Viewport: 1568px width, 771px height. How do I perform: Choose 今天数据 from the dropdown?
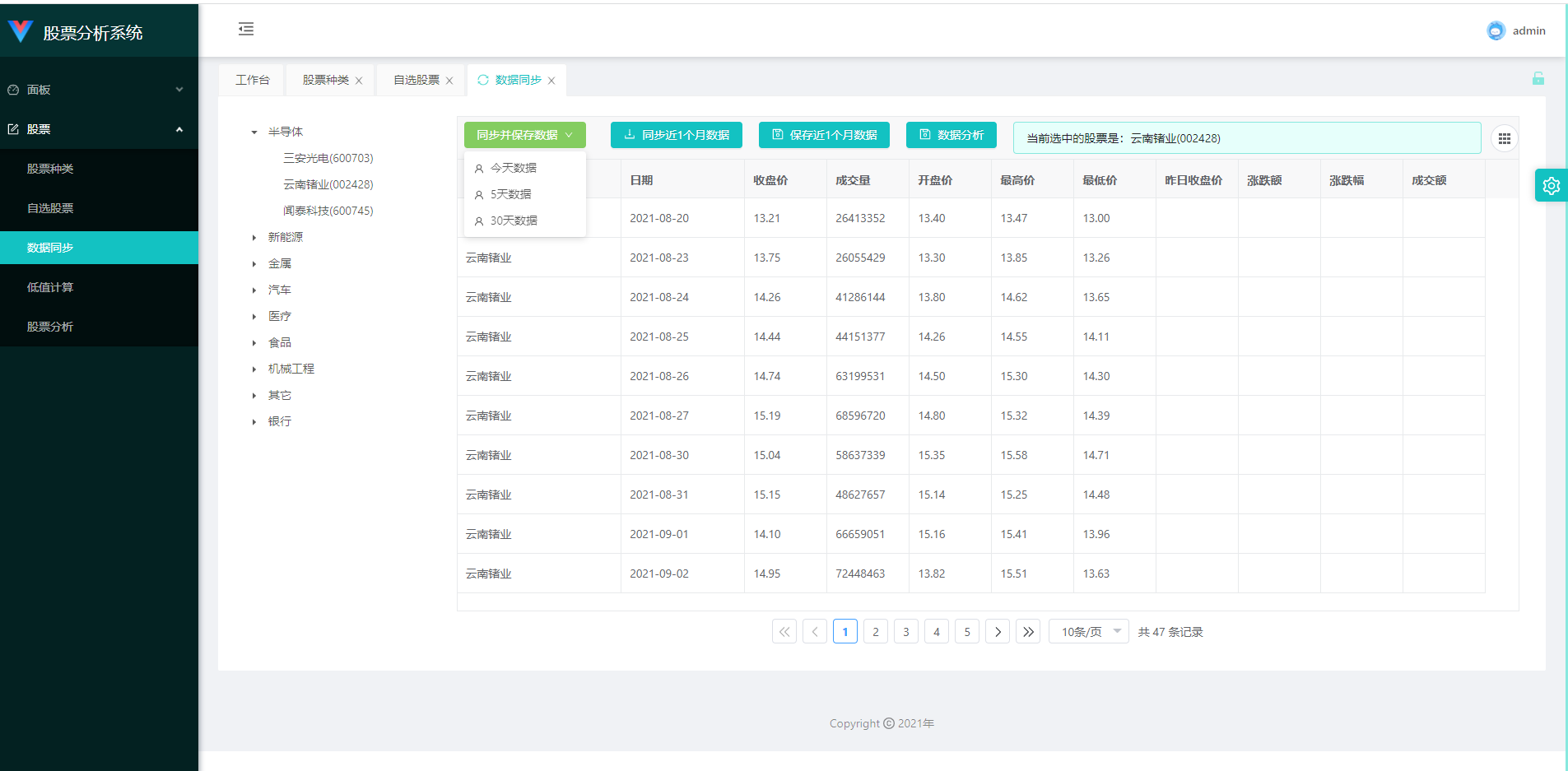coord(525,168)
